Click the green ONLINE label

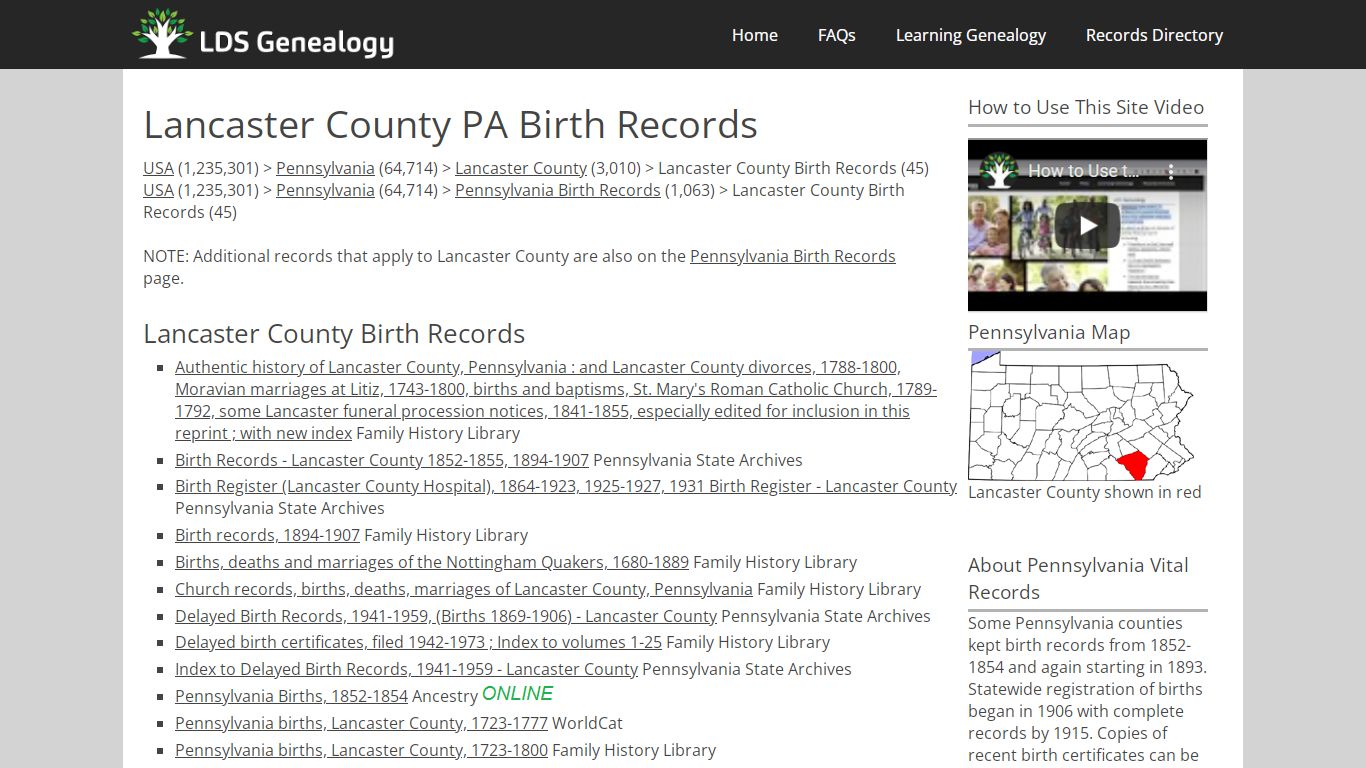coord(517,694)
